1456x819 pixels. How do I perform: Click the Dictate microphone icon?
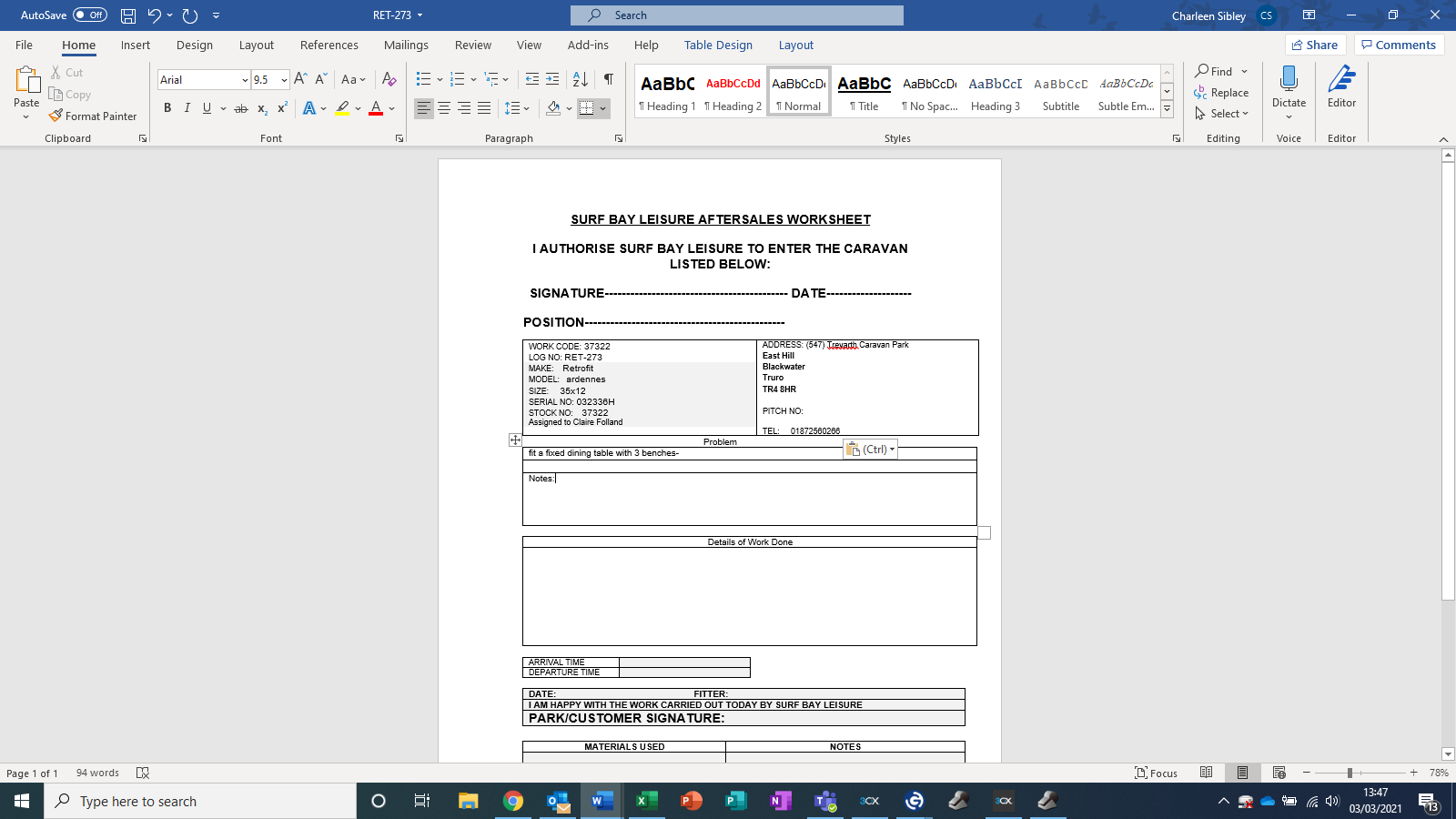(1289, 80)
